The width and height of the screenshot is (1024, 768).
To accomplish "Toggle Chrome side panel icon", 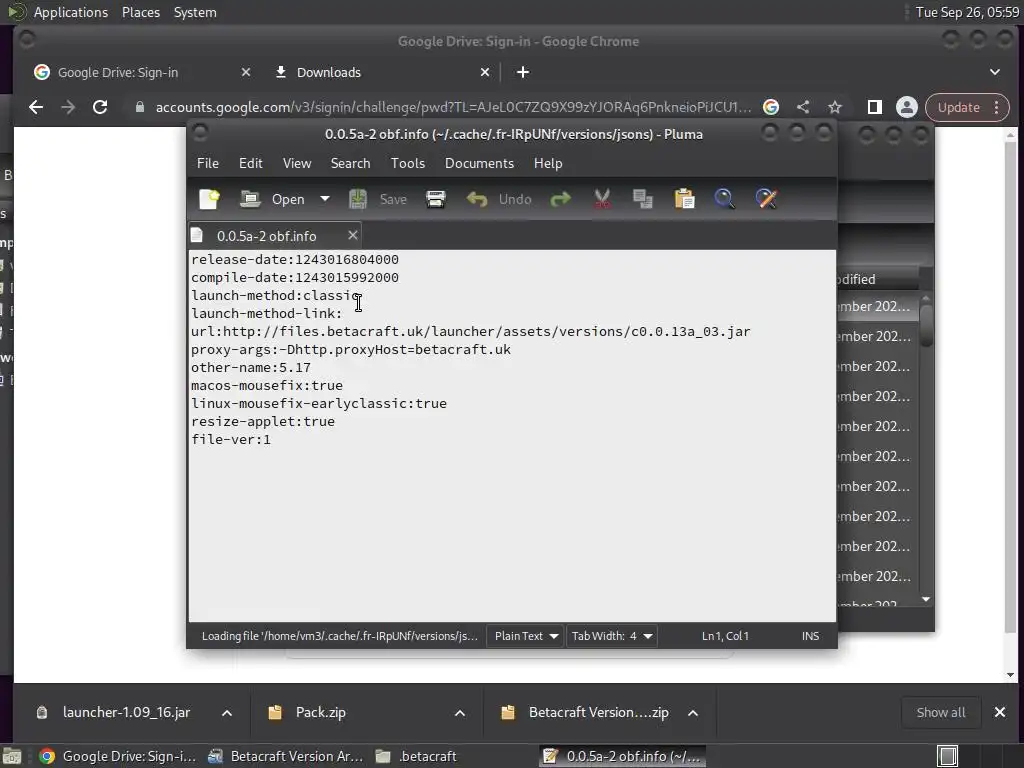I will [x=874, y=107].
